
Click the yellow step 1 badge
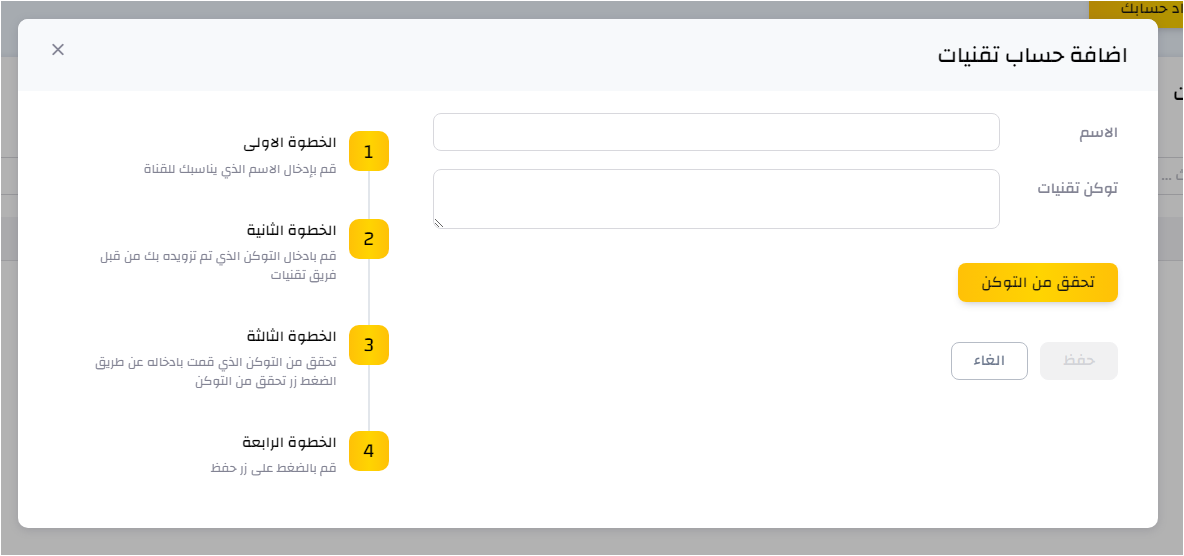368,151
